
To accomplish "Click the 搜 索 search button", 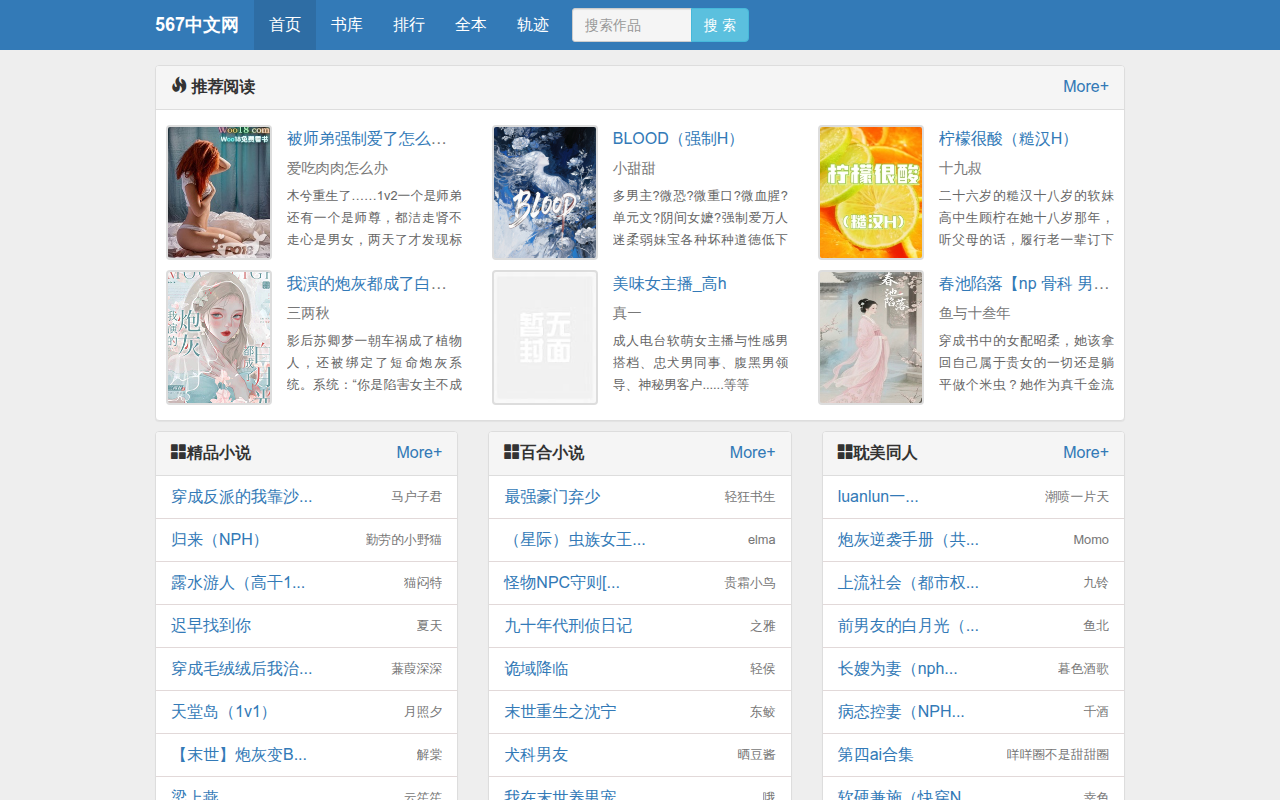I will [x=720, y=25].
